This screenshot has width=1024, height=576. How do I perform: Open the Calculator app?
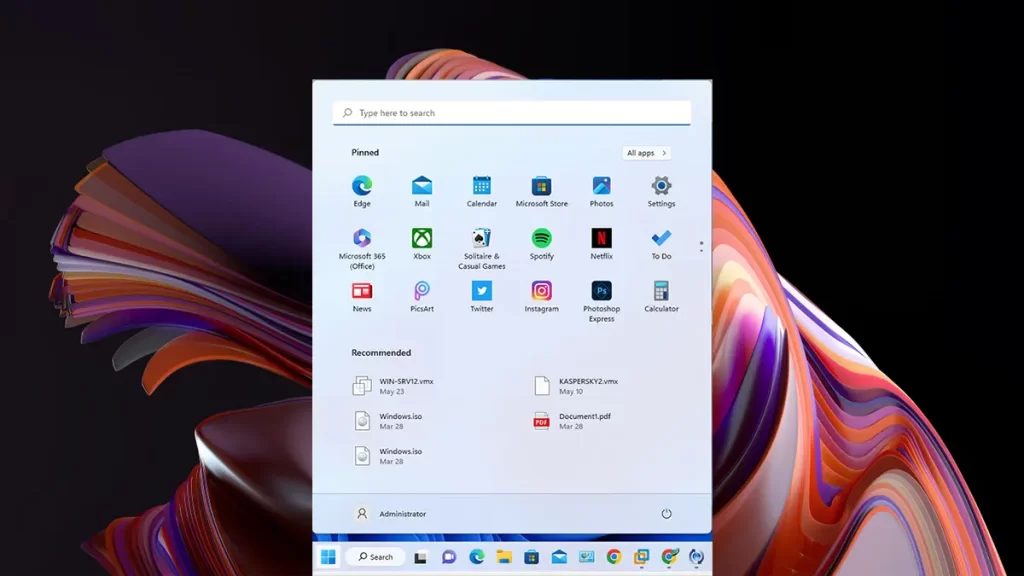pyautogui.click(x=661, y=292)
